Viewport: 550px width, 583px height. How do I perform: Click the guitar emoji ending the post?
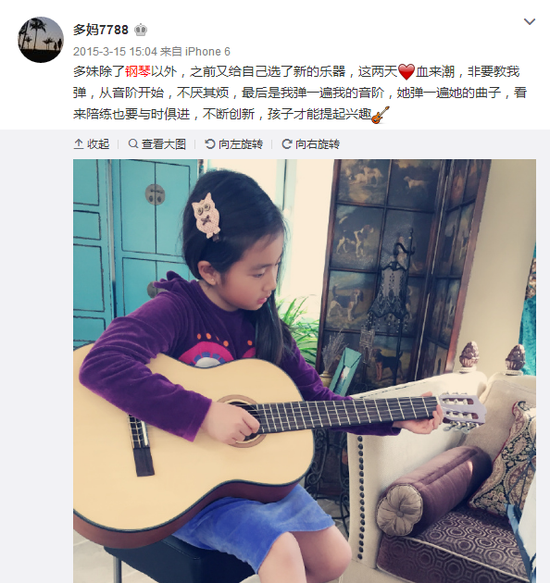click(380, 115)
